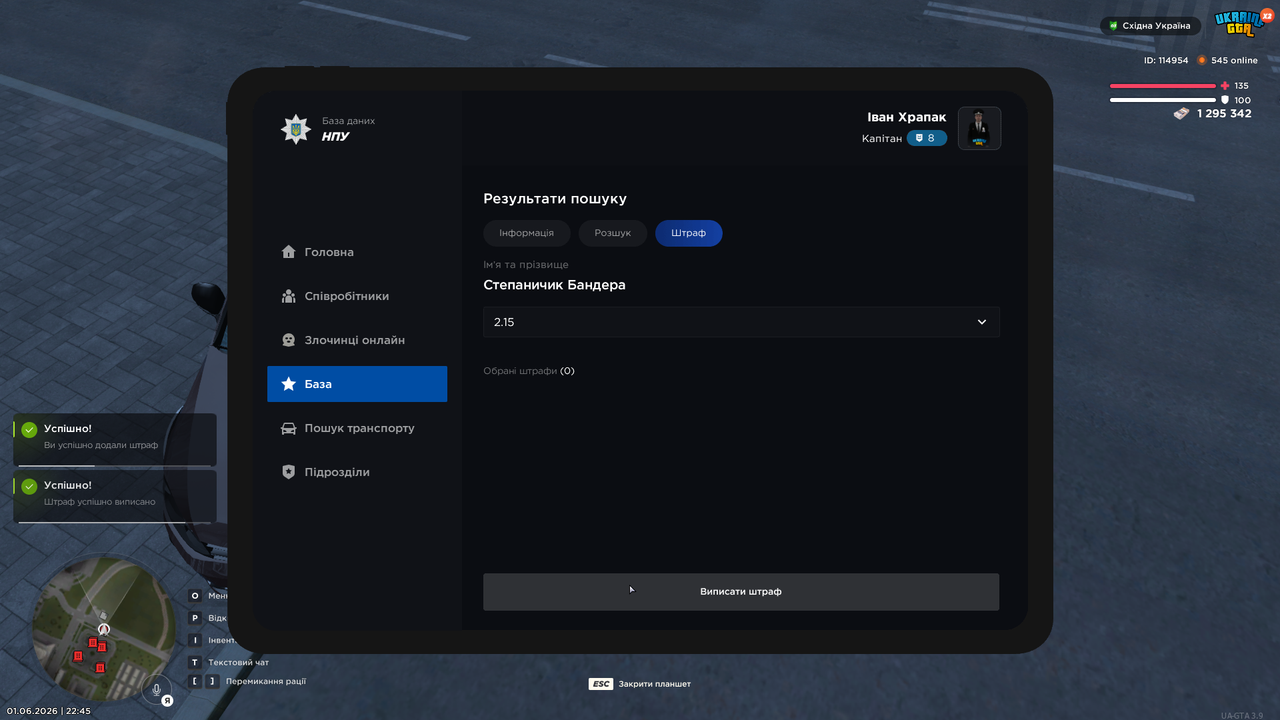The height and width of the screenshot is (720, 1280).
Task: Click the people icon beside Співробітники
Action: click(288, 296)
